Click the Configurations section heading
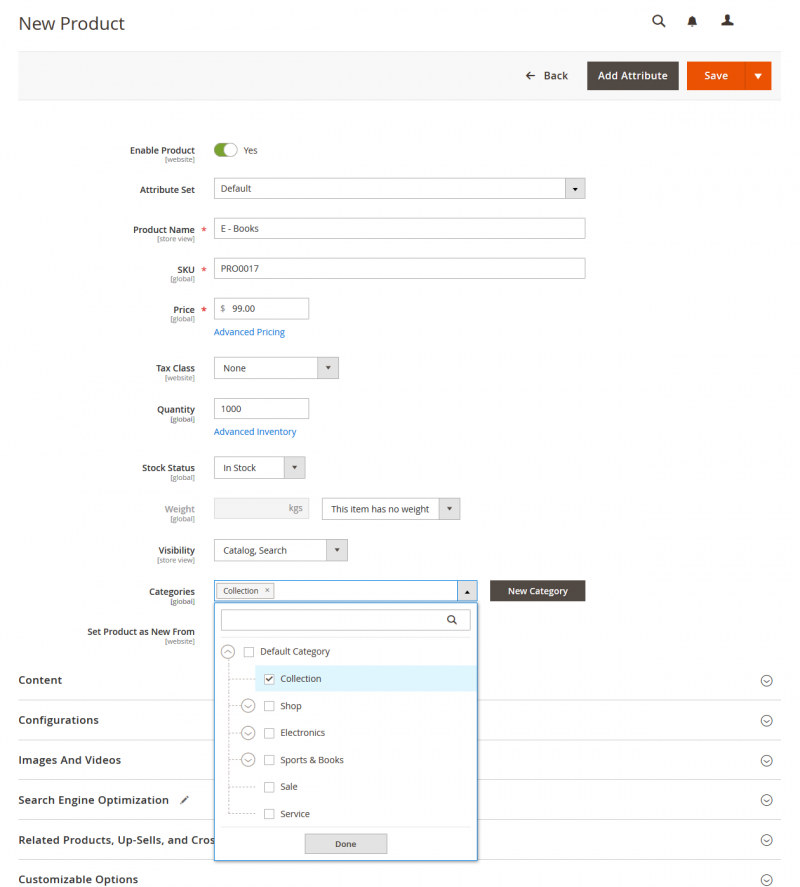This screenshot has height=887, width=800. [x=58, y=720]
